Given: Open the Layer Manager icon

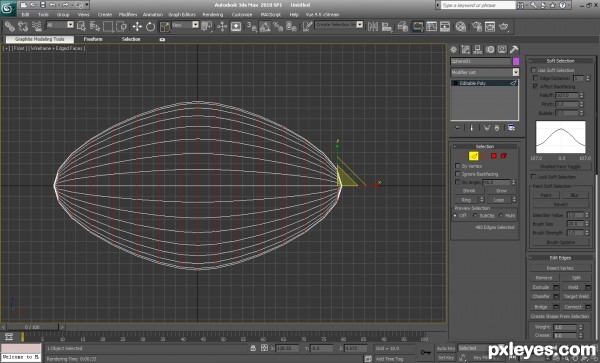Looking at the screenshot, I should (x=402, y=26).
